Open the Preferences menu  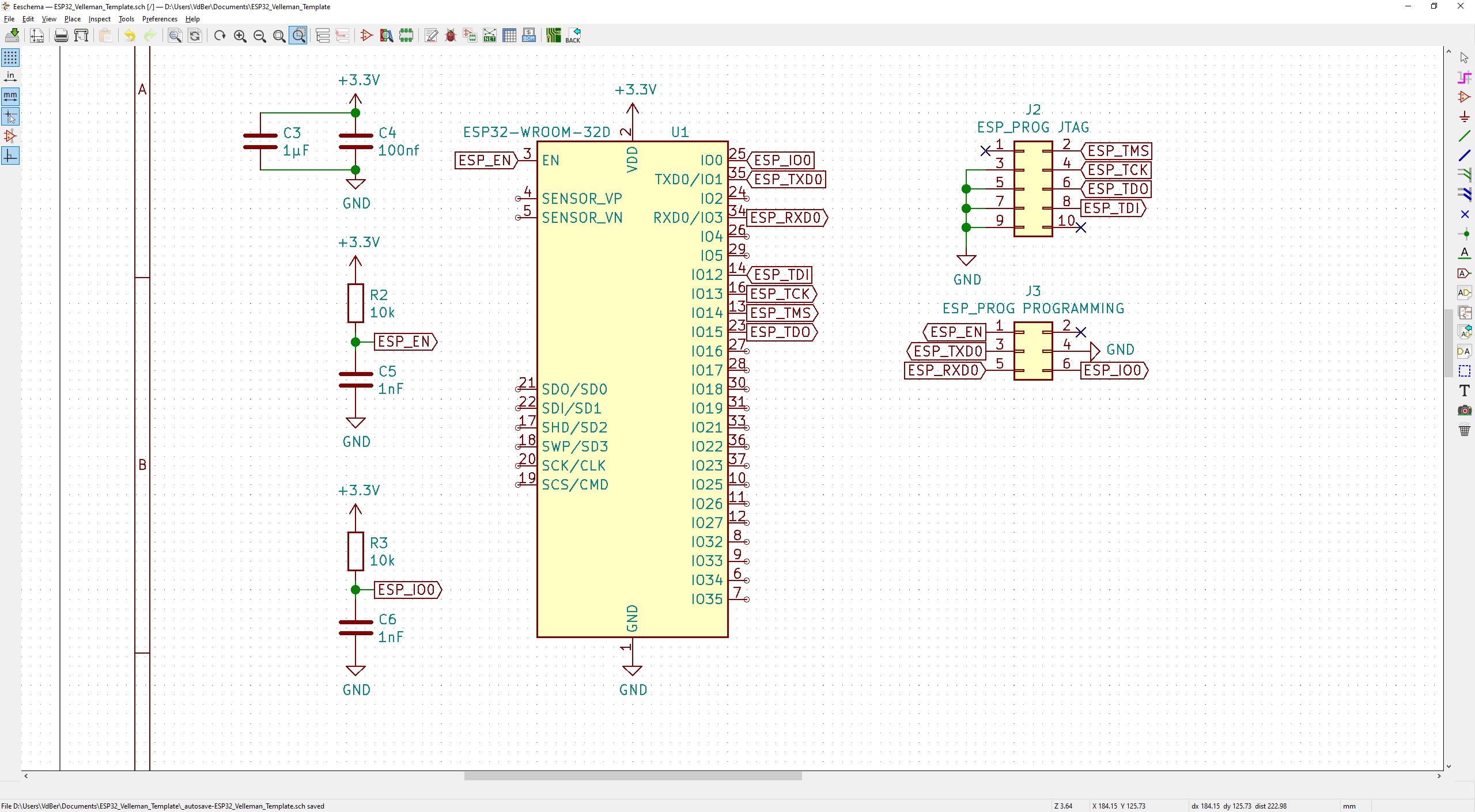coord(160,19)
